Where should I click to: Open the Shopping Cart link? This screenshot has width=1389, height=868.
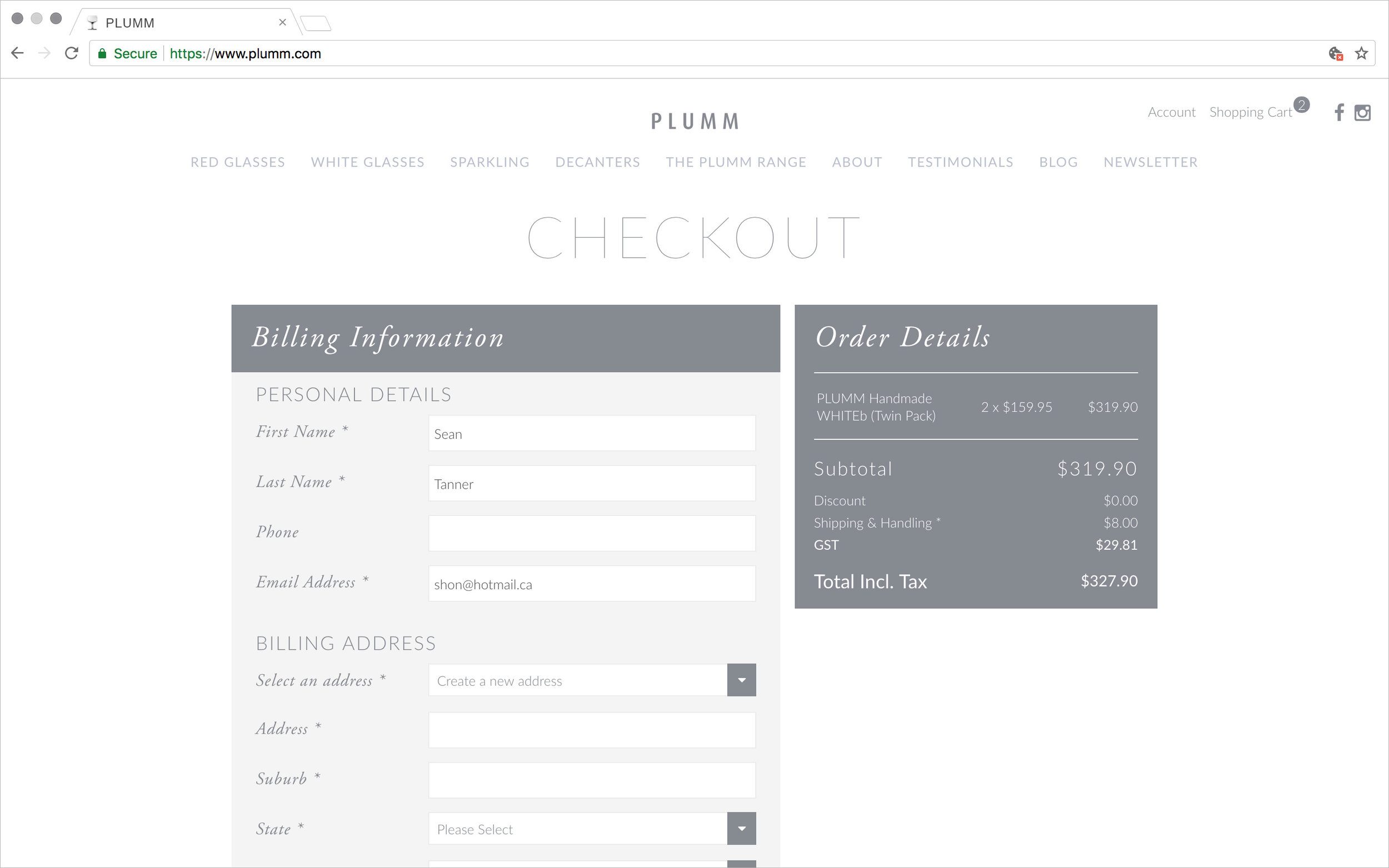coord(1251,112)
